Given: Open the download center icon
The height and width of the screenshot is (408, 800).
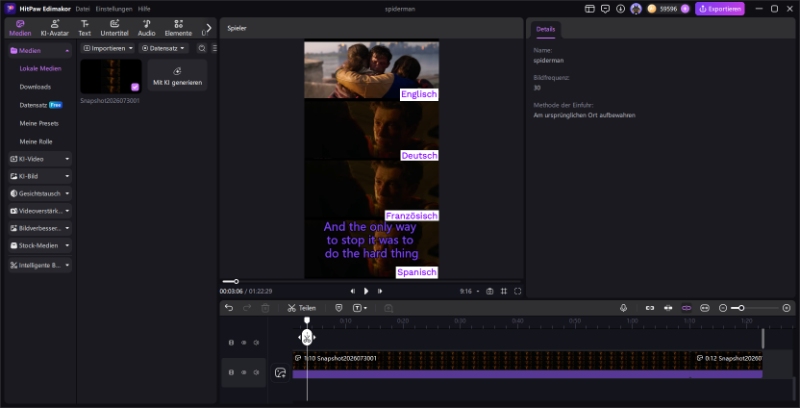Looking at the screenshot, I should (x=620, y=9).
